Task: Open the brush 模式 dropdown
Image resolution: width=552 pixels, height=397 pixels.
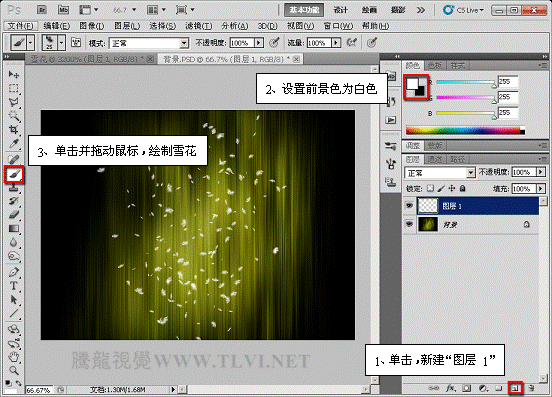Action: [x=150, y=43]
